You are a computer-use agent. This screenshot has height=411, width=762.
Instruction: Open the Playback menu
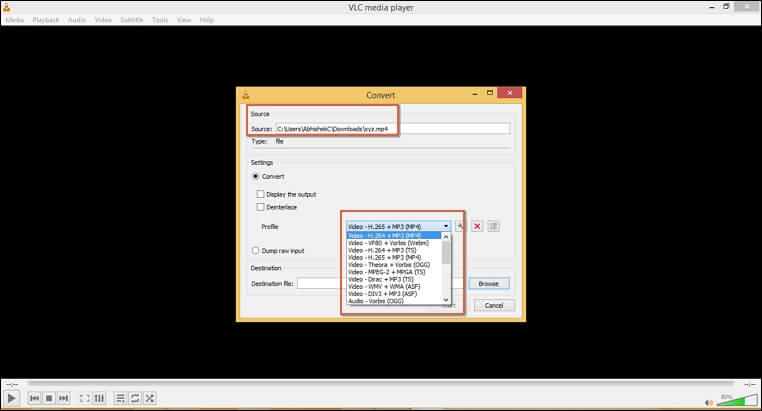coord(46,20)
